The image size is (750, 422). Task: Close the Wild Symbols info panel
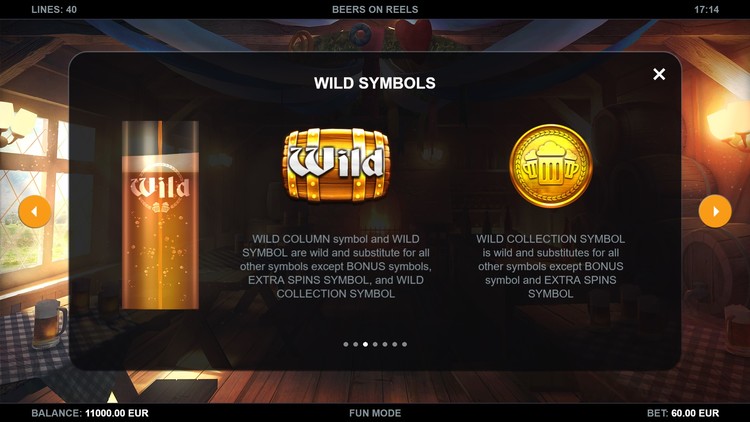(659, 74)
